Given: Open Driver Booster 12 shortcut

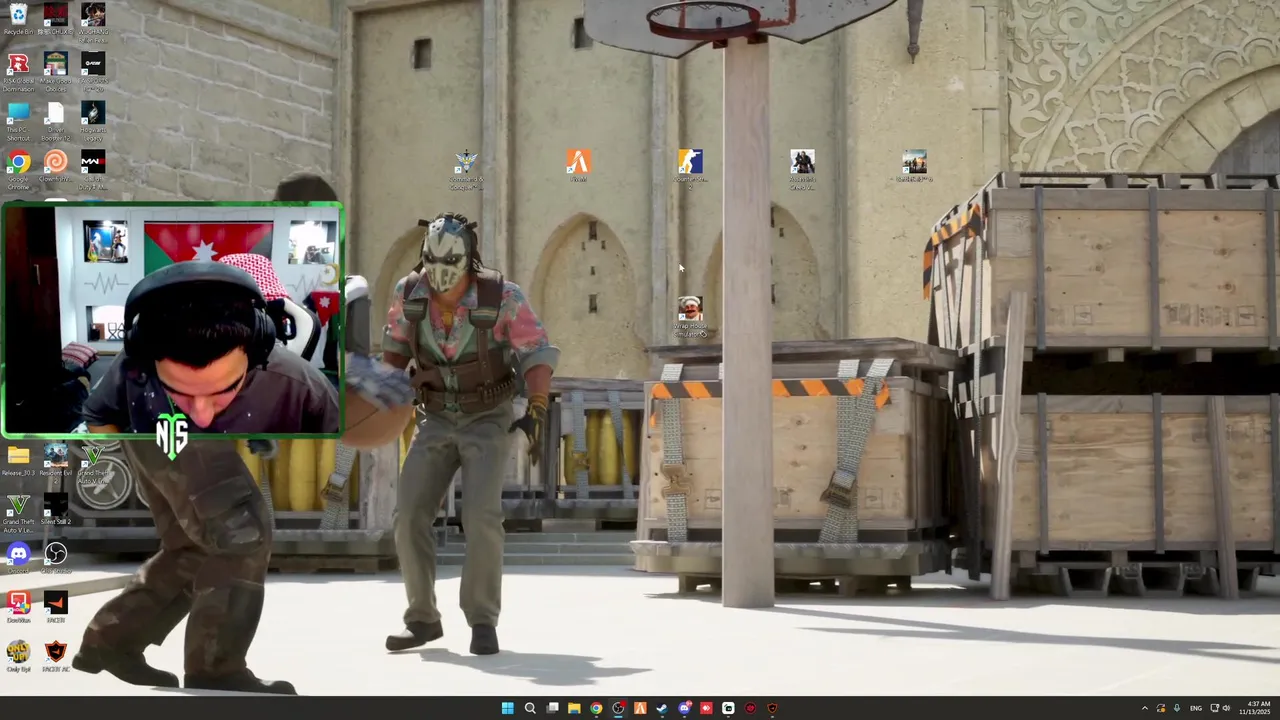Looking at the screenshot, I should [56, 120].
